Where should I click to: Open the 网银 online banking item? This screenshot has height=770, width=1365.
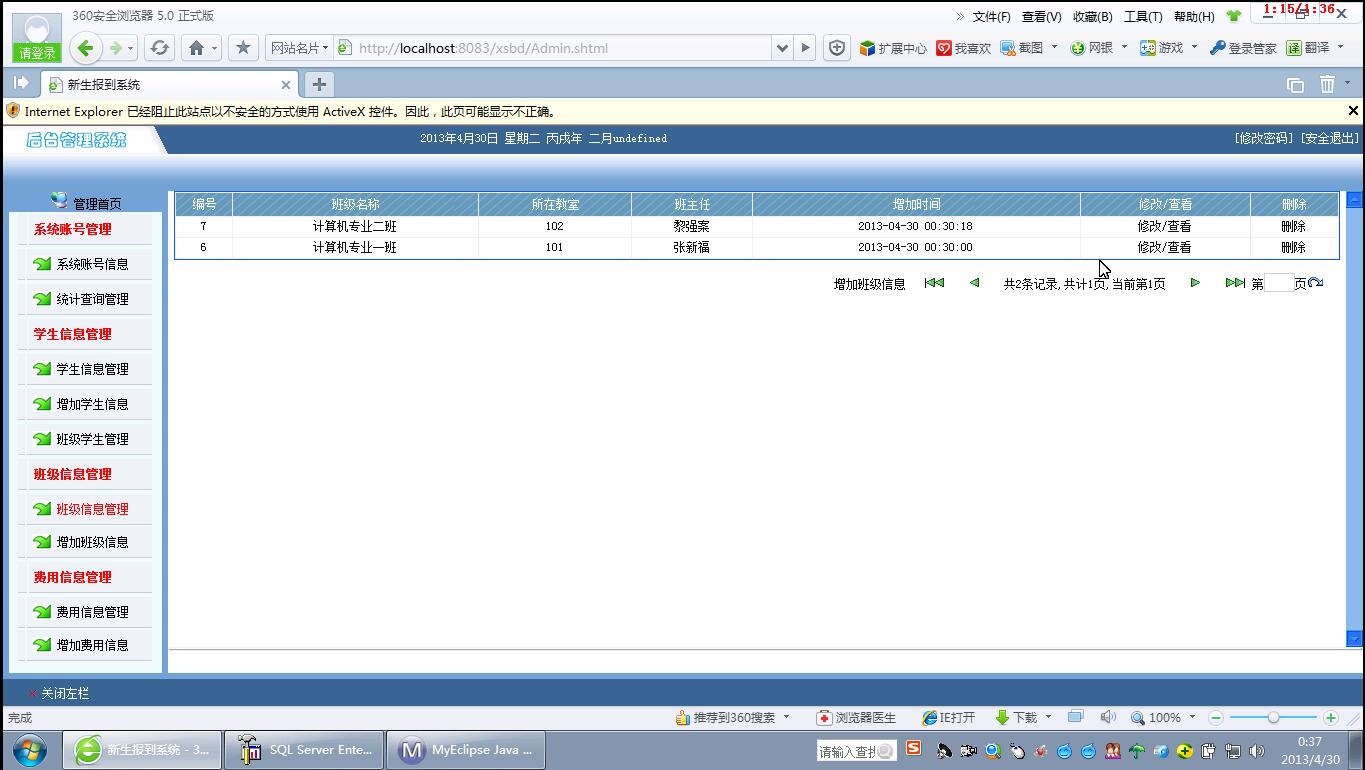click(1092, 48)
